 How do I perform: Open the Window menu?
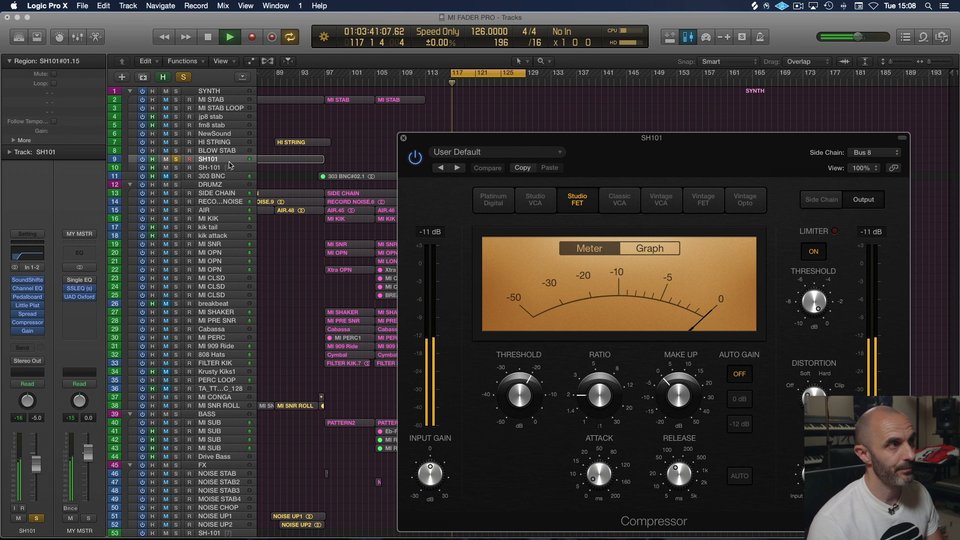coord(276,6)
